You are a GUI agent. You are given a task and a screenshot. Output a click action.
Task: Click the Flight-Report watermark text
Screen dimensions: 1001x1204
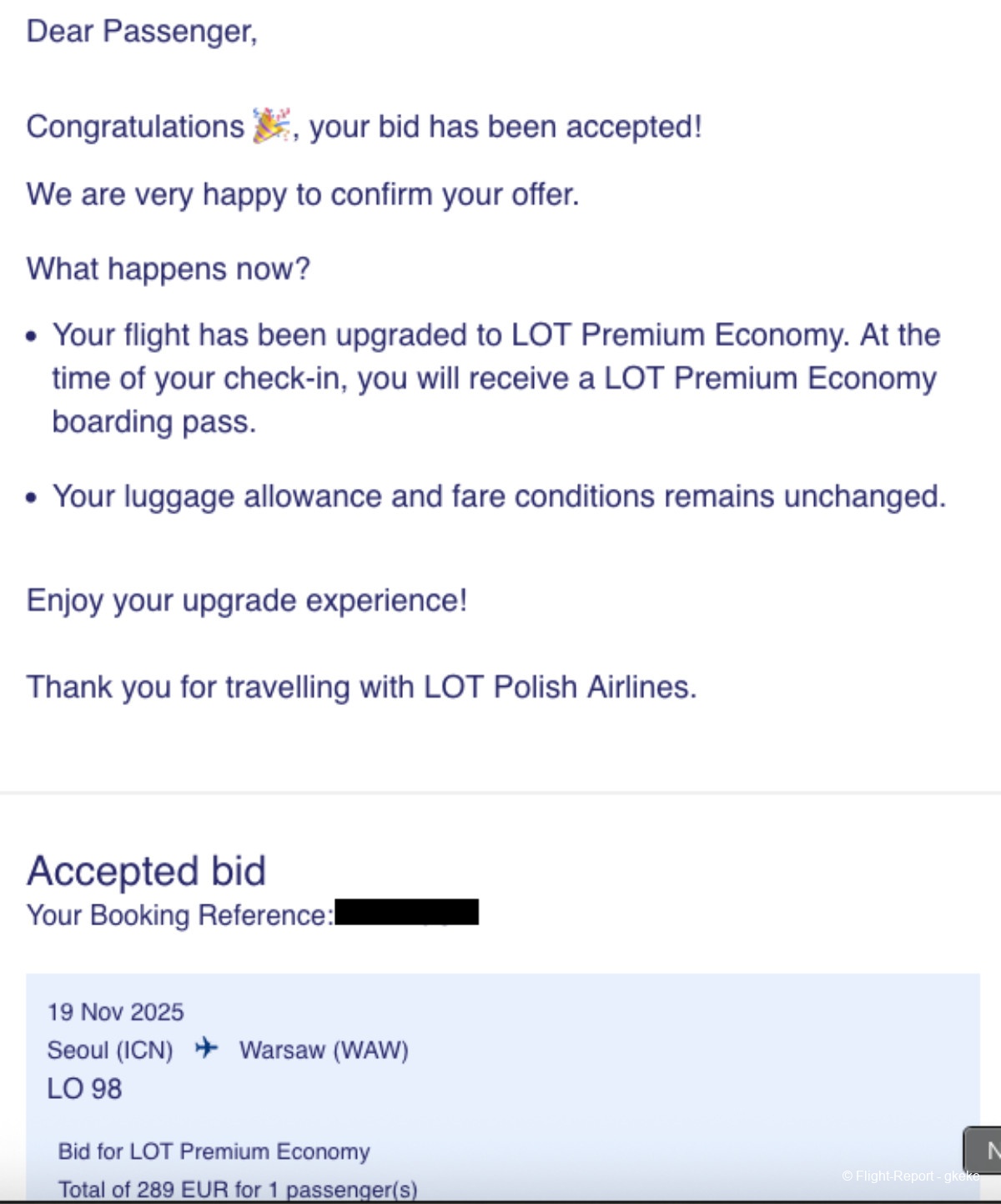[x=910, y=1176]
